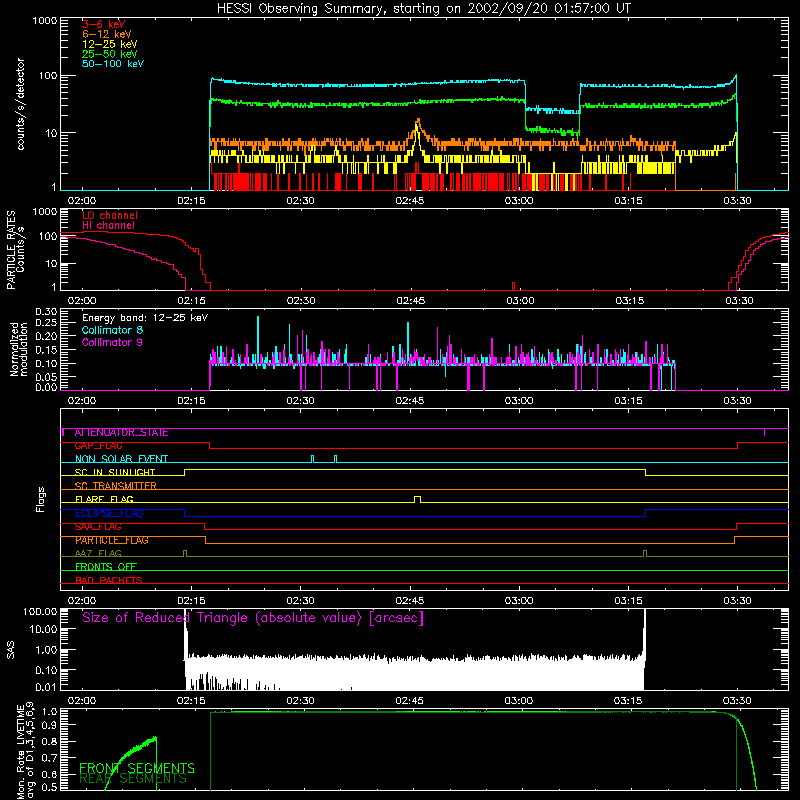Click the '100.00' value on the SAS axis
This screenshot has width=800, height=800.
point(40,612)
